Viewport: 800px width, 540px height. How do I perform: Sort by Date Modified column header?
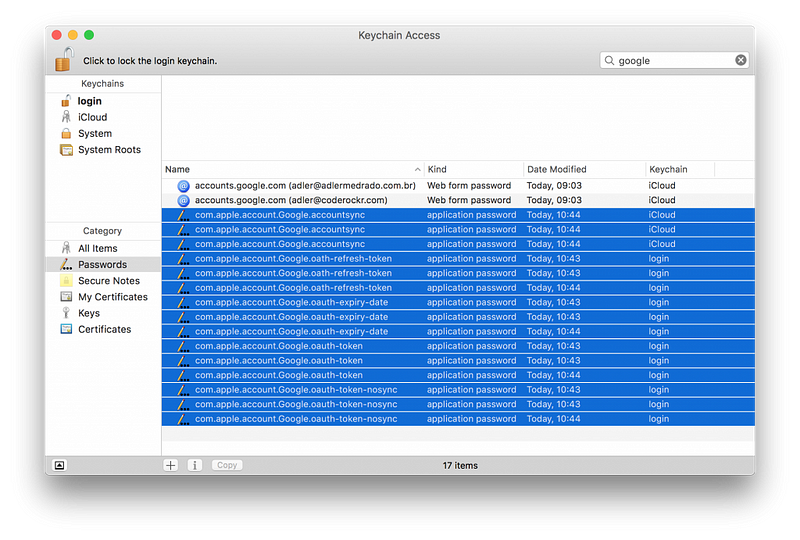[x=585, y=169]
